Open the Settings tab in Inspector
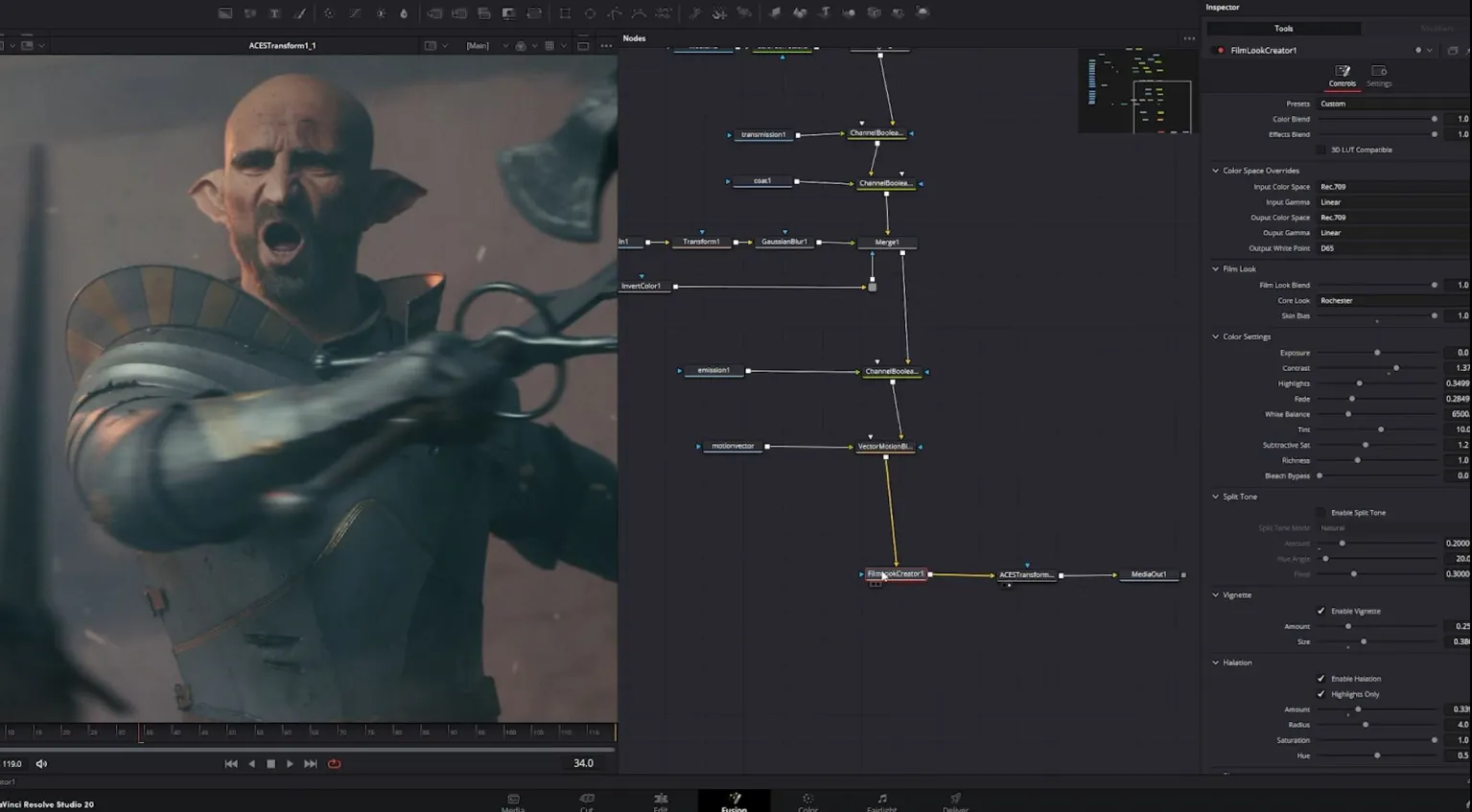Image resolution: width=1472 pixels, height=812 pixels. point(1379,76)
